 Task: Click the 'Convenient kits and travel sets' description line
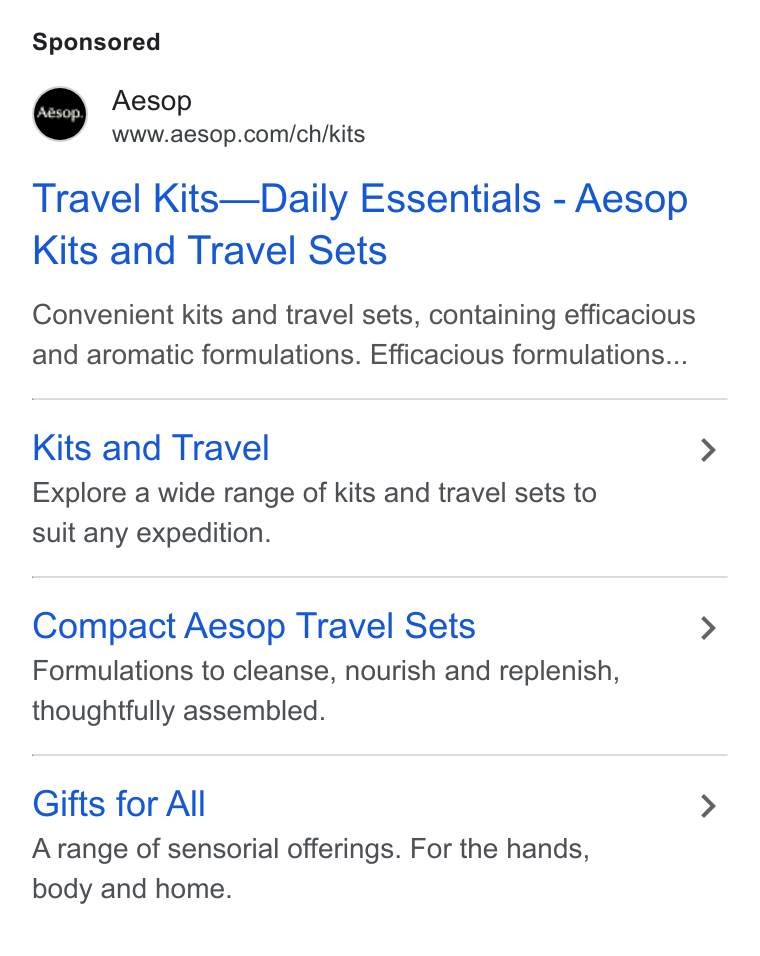tap(364, 316)
